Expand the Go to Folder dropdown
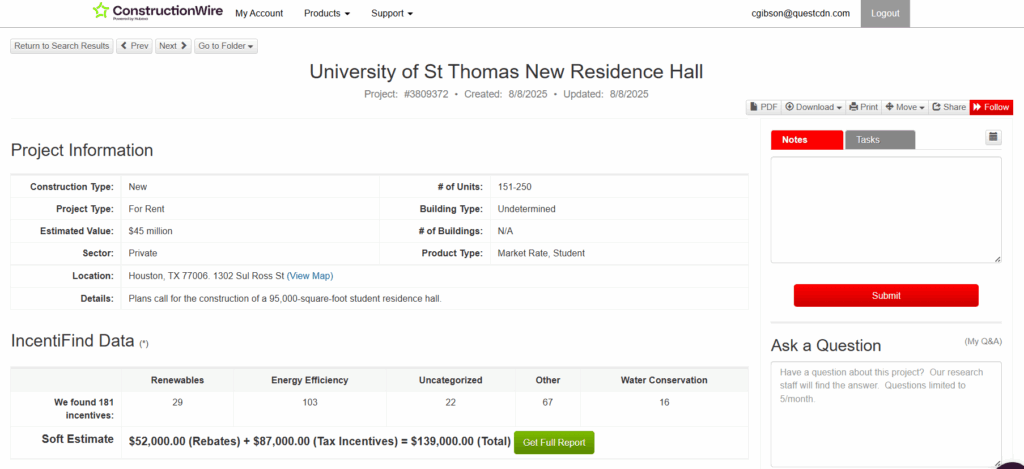The width and height of the screenshot is (1024, 469). click(226, 46)
